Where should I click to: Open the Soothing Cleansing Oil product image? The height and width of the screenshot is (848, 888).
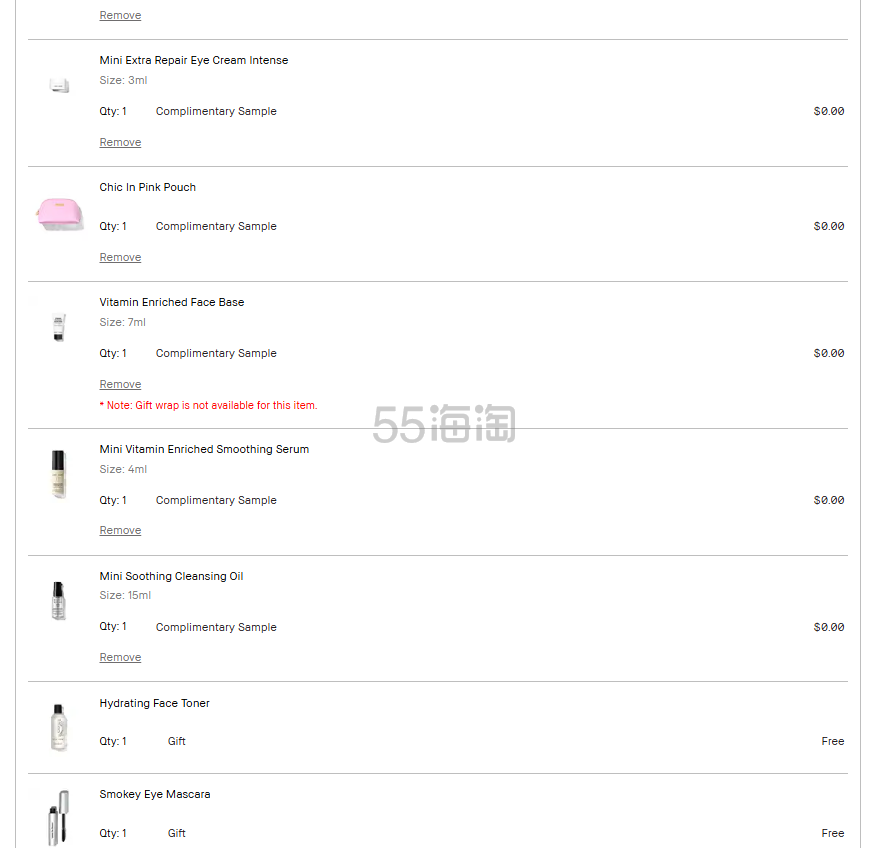click(59, 601)
